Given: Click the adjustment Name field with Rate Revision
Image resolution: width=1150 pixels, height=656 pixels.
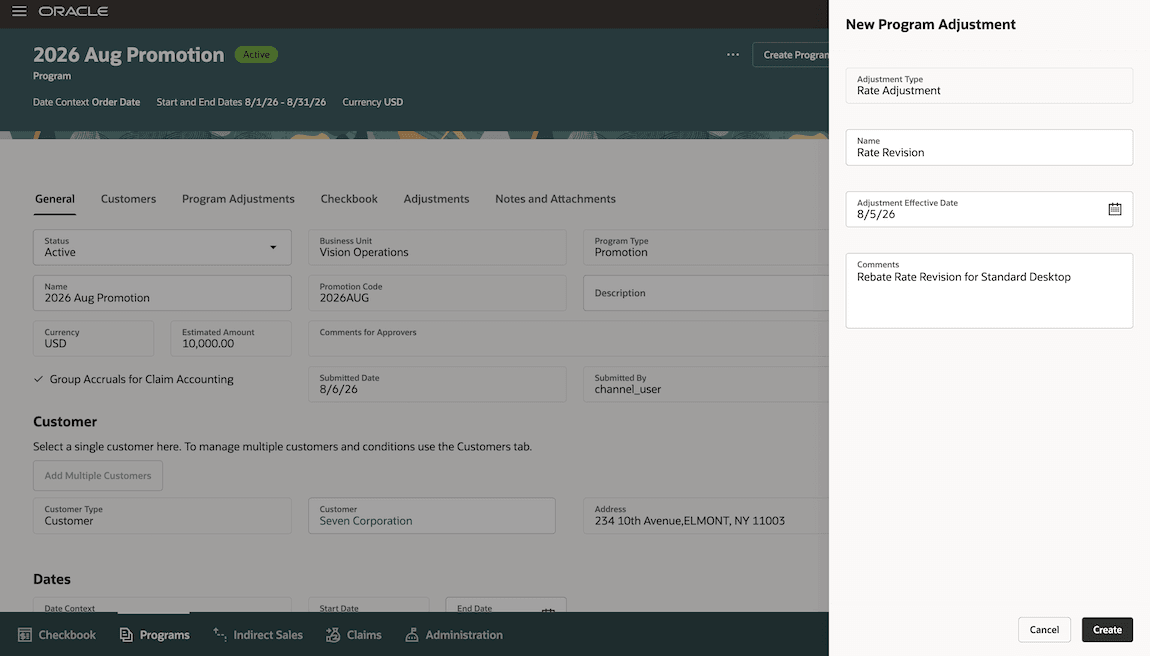Looking at the screenshot, I should tap(989, 147).
